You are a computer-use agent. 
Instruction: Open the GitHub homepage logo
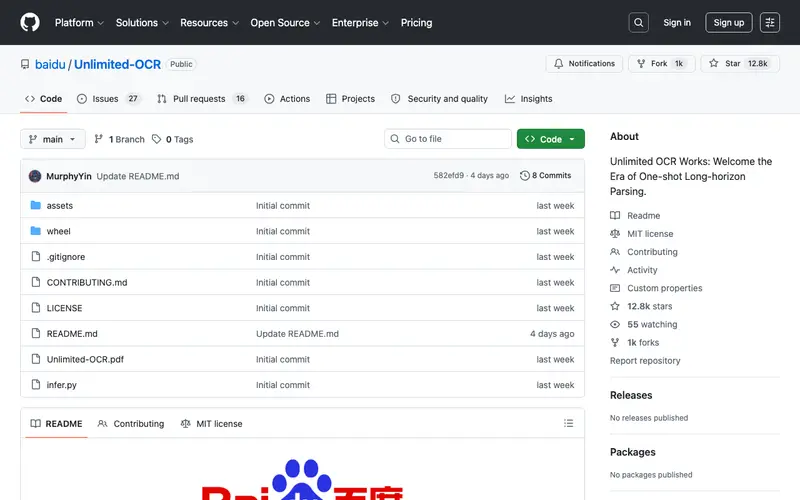point(30,22)
